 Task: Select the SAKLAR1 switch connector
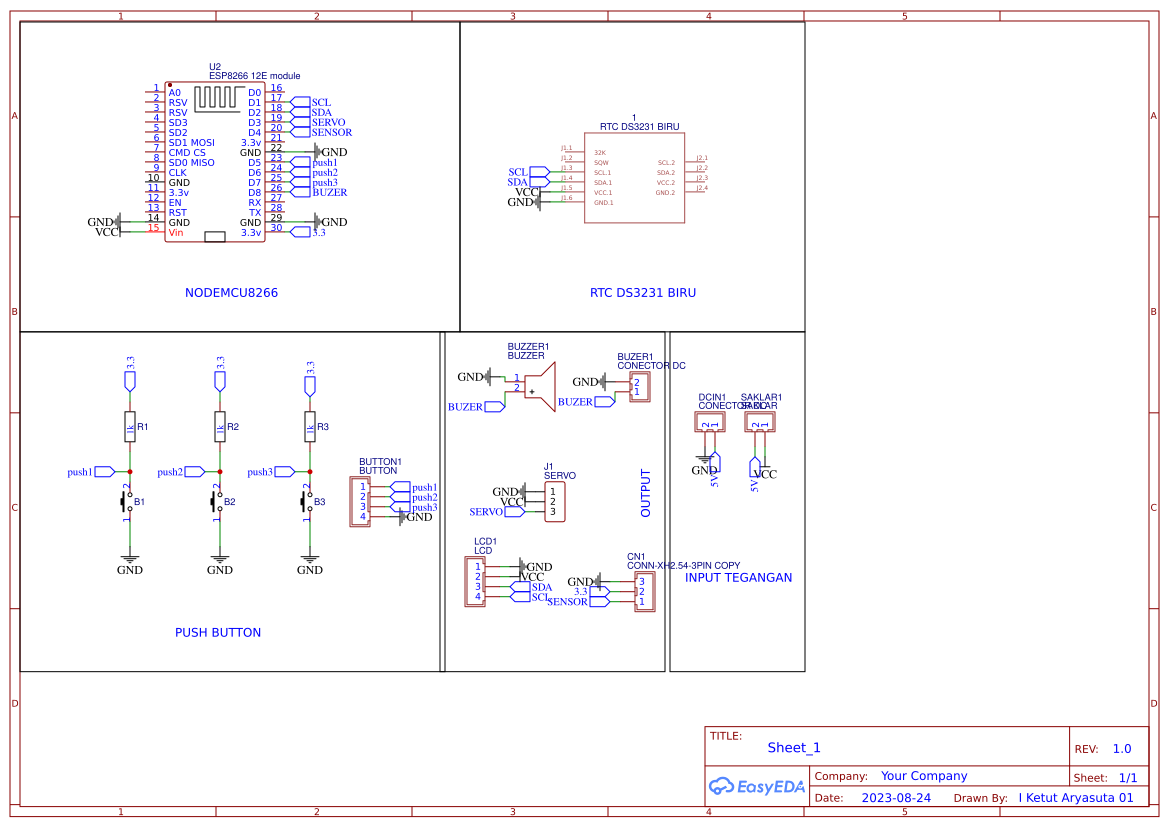click(x=760, y=423)
